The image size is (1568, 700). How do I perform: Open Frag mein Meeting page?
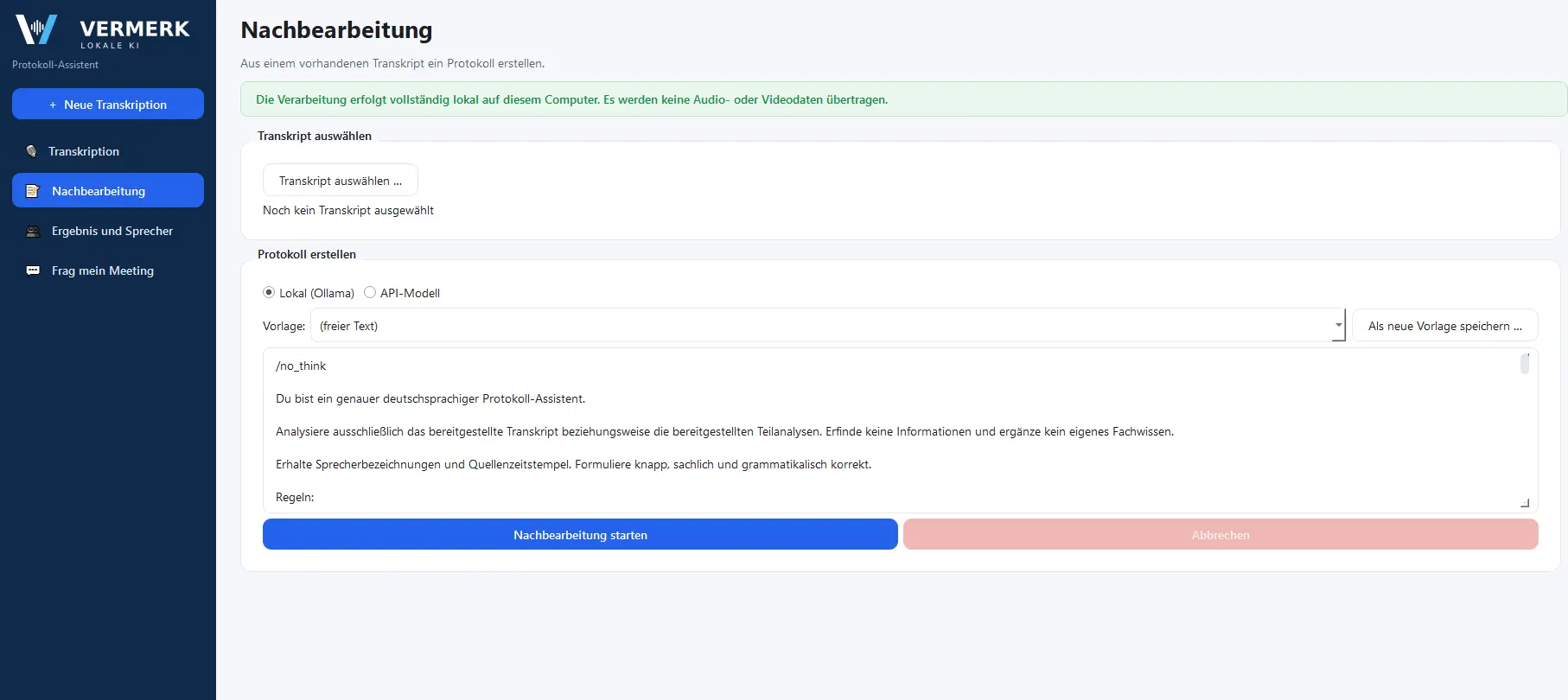108,270
